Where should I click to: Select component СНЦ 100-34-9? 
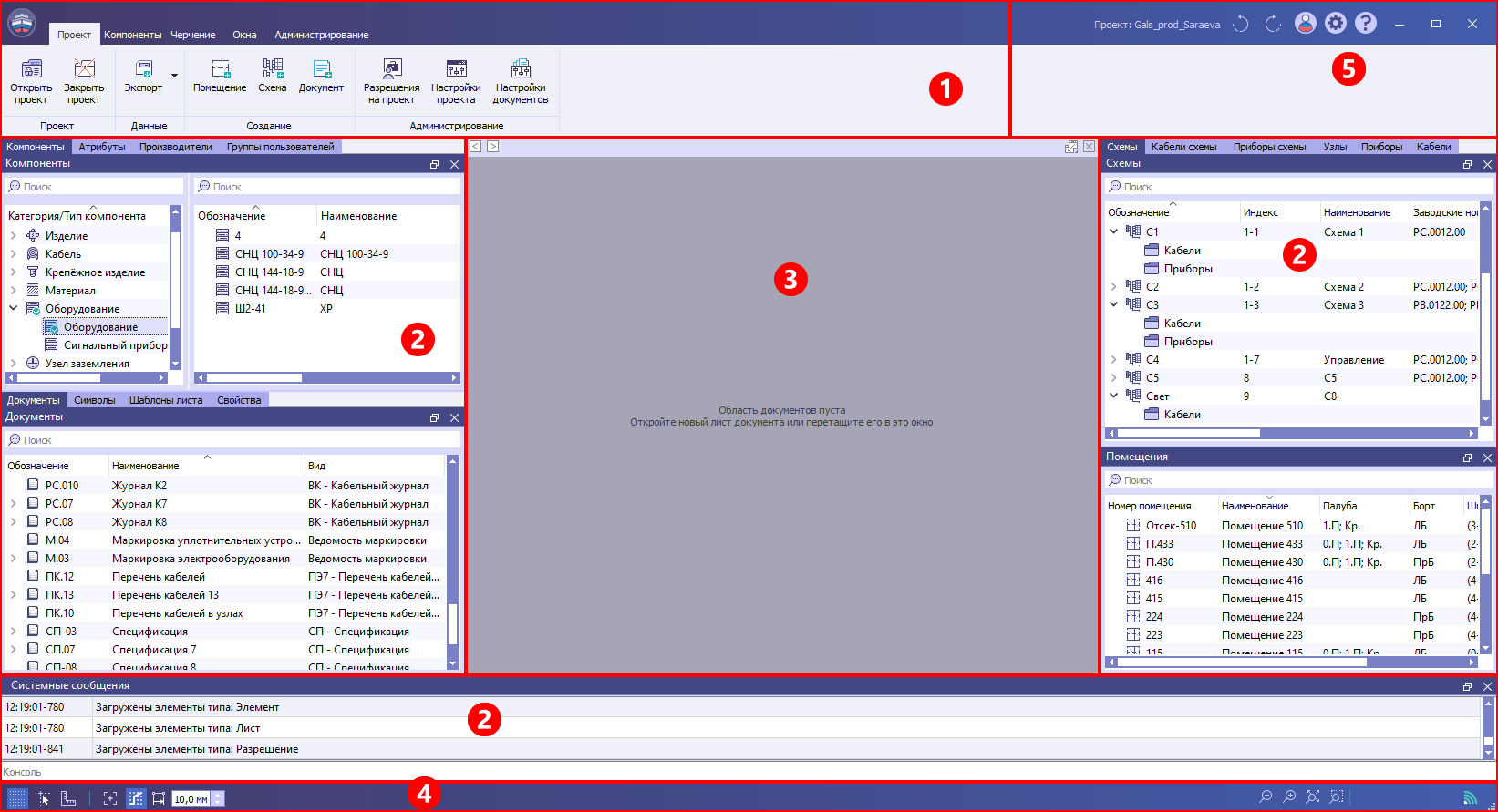coord(269,253)
